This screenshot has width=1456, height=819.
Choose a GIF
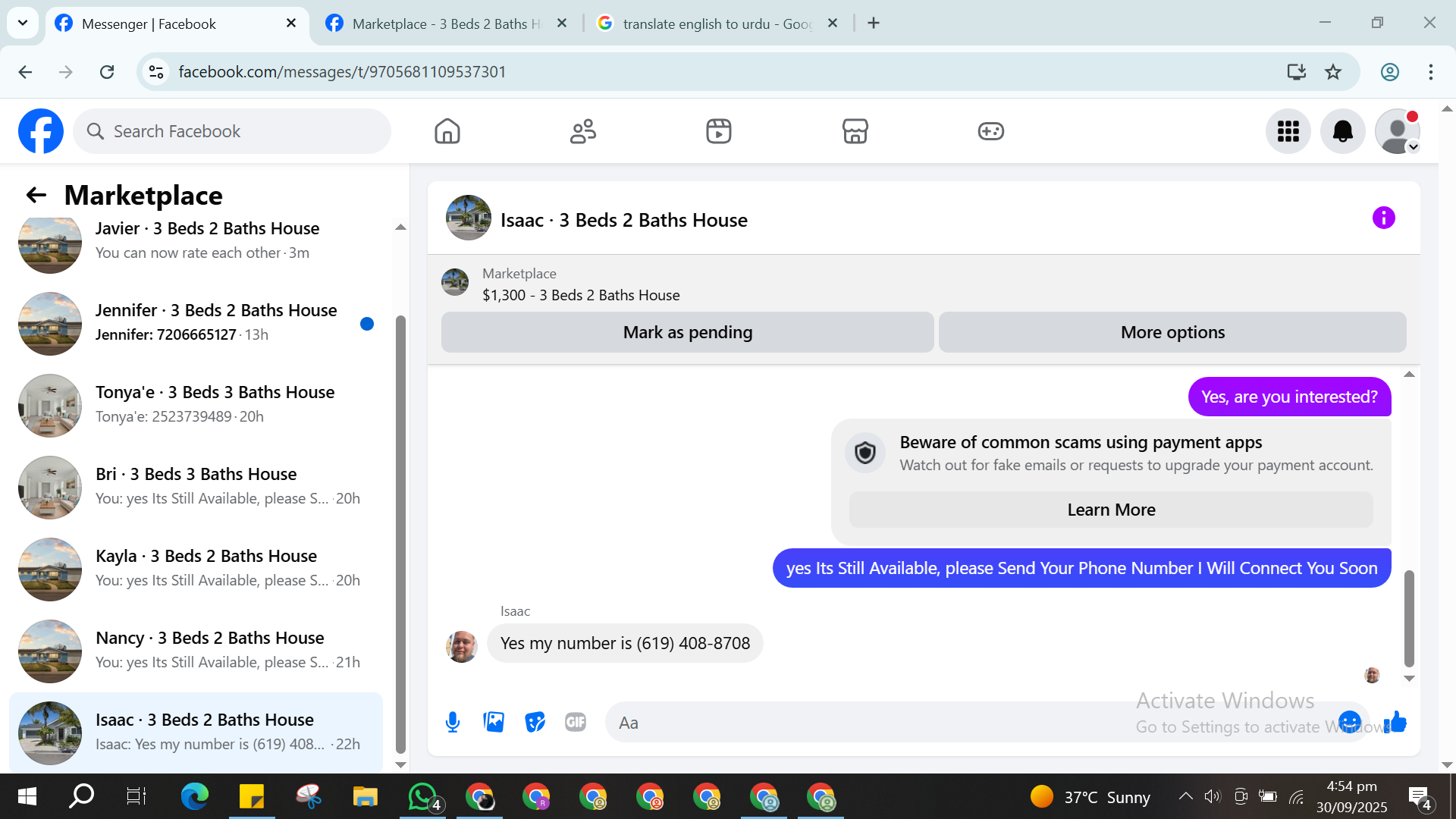point(576,722)
